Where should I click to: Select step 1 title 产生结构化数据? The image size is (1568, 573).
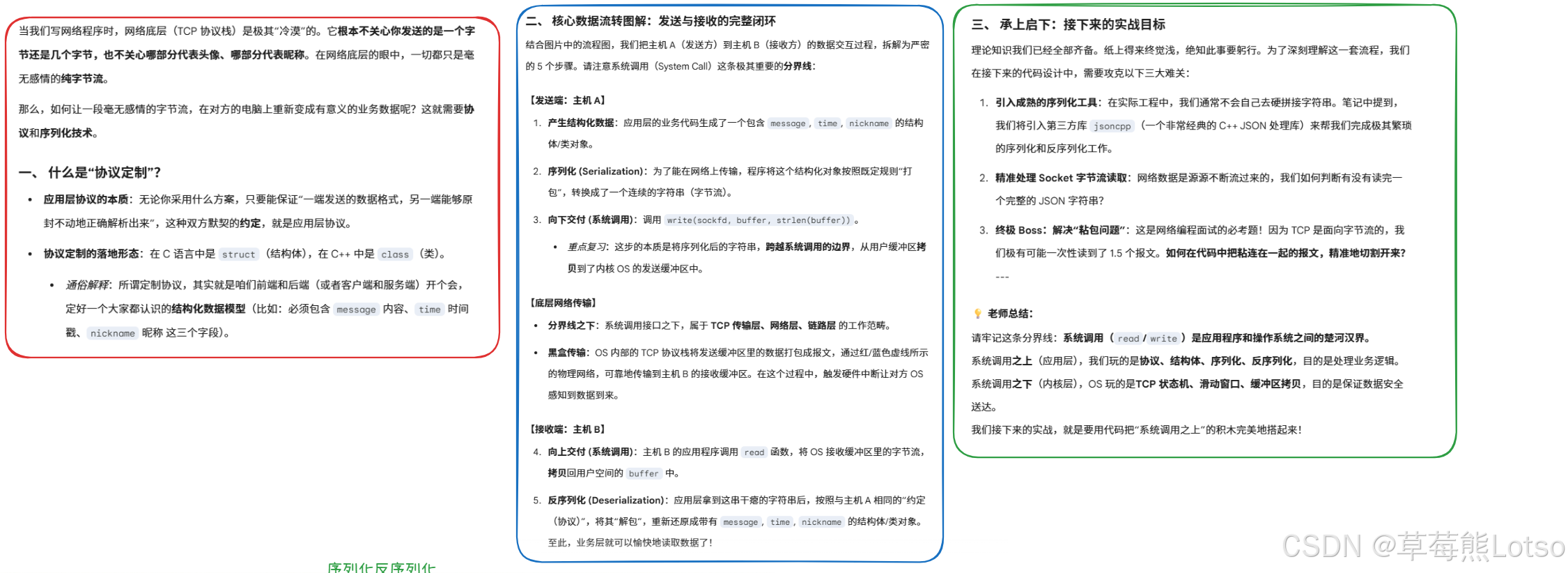(581, 123)
